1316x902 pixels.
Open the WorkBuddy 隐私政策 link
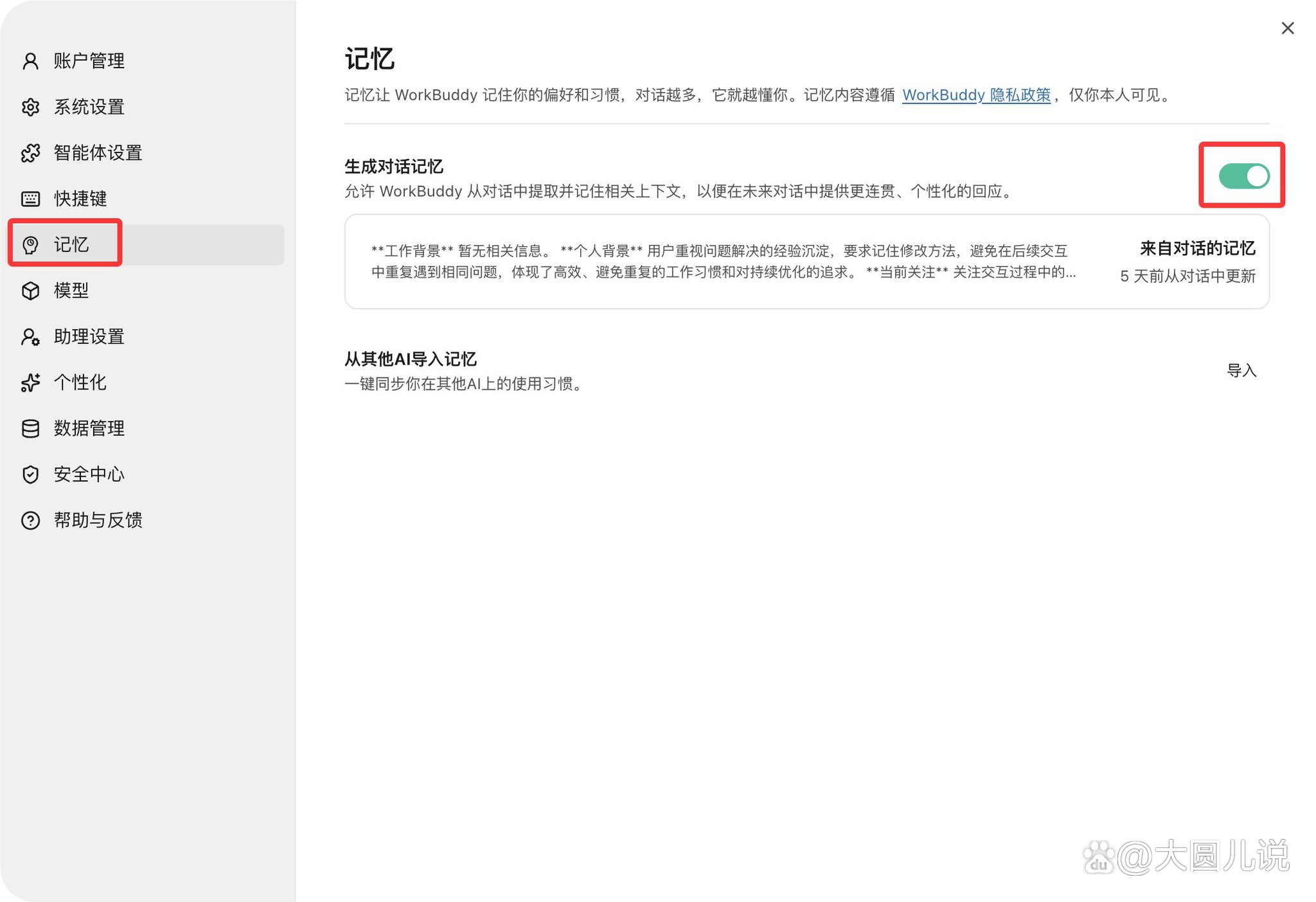coord(976,95)
